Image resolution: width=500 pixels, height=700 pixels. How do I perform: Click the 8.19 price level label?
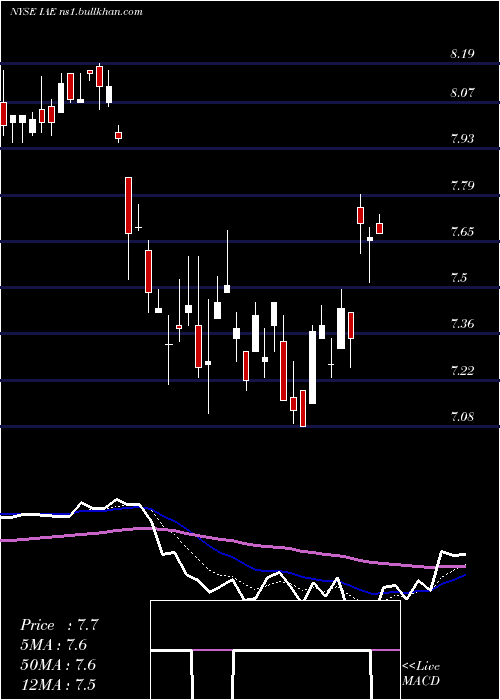pyautogui.click(x=462, y=54)
